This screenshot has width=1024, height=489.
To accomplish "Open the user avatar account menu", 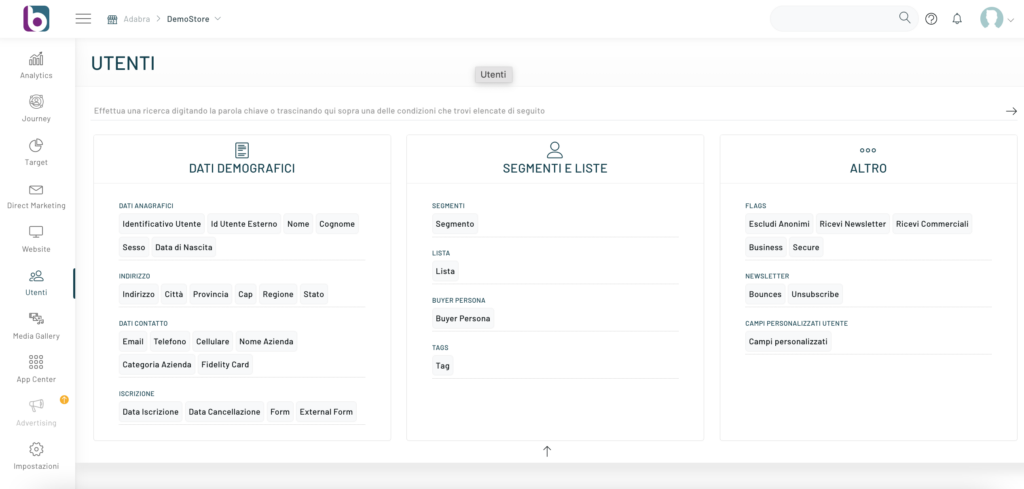I will click(994, 19).
